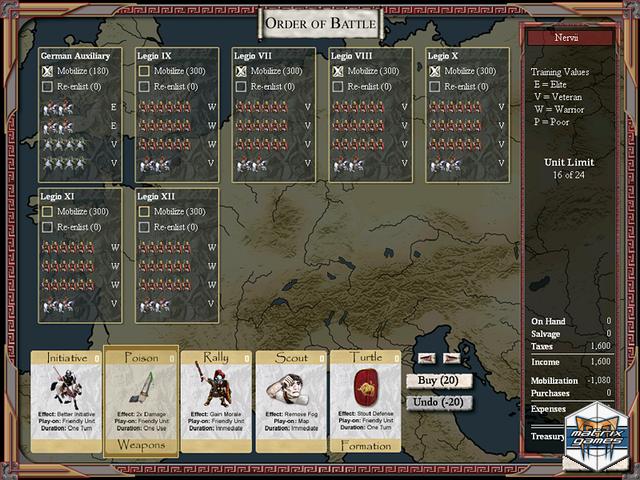640x480 pixels.
Task: Check Re-enlist for Legio VII
Action: click(242, 87)
